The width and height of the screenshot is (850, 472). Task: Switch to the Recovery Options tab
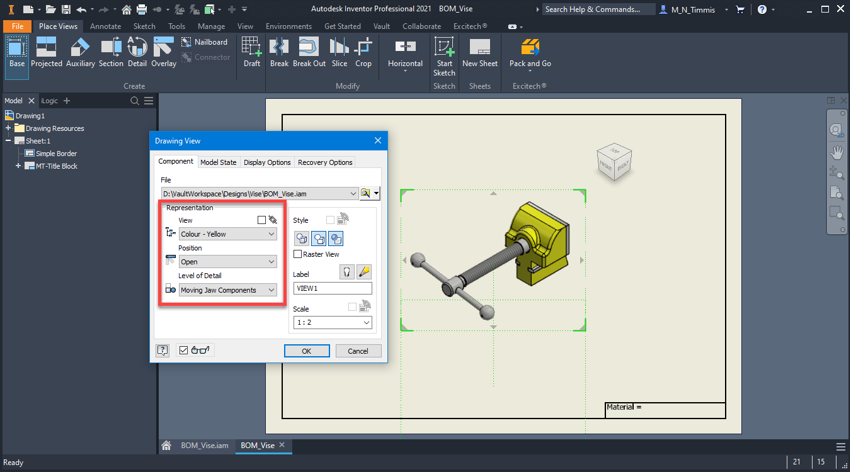[325, 162]
